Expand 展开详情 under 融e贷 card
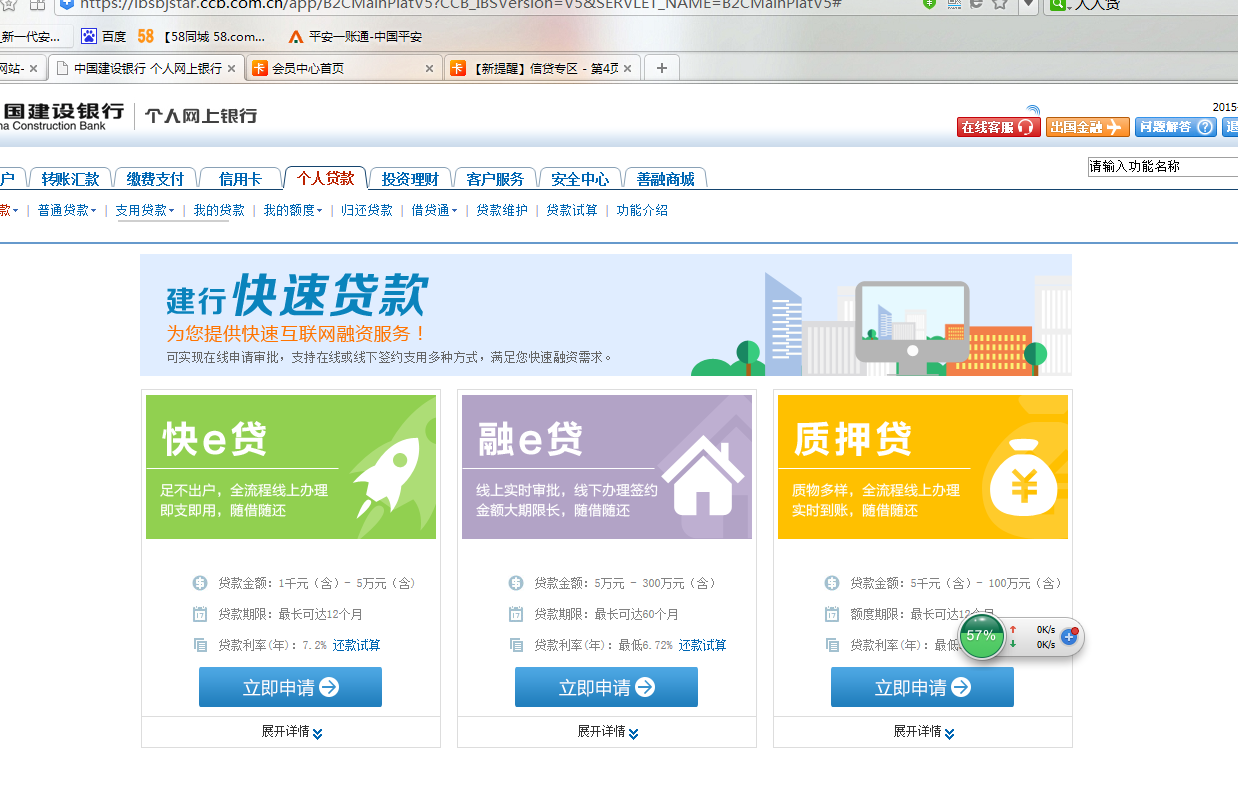This screenshot has height=792, width=1238. click(x=607, y=732)
